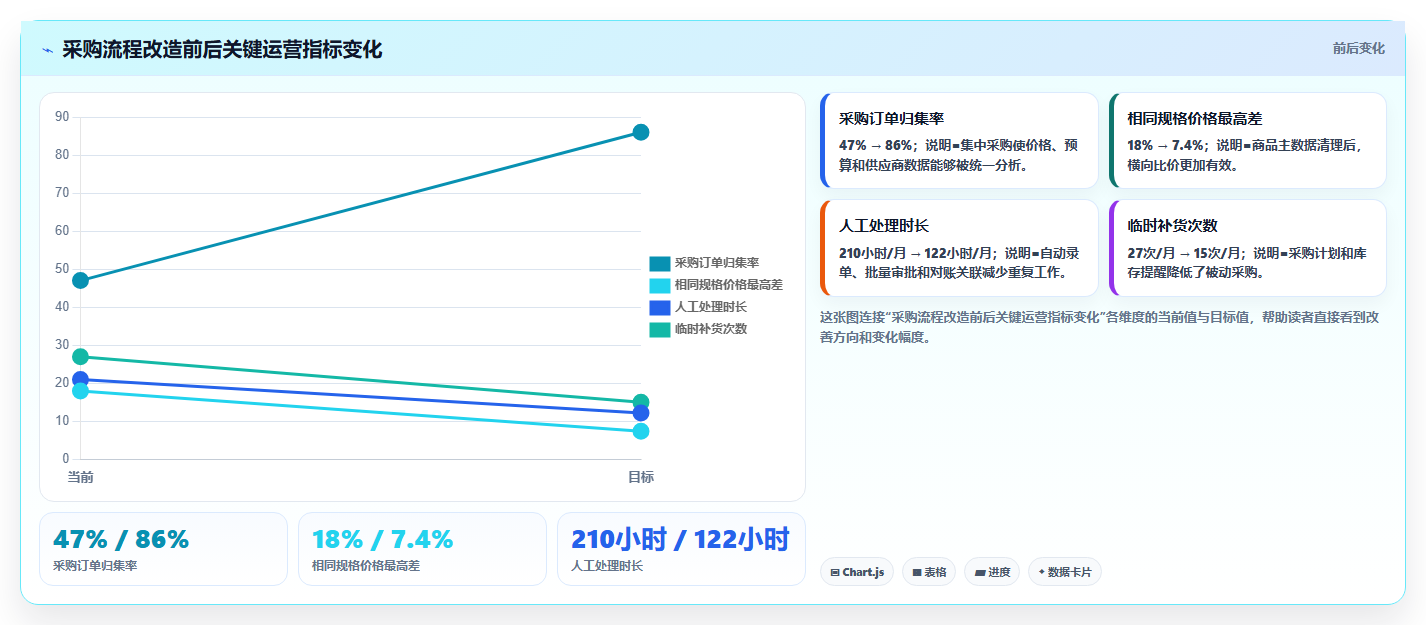Click the lightning icon beside the dashboard title

tap(48, 50)
